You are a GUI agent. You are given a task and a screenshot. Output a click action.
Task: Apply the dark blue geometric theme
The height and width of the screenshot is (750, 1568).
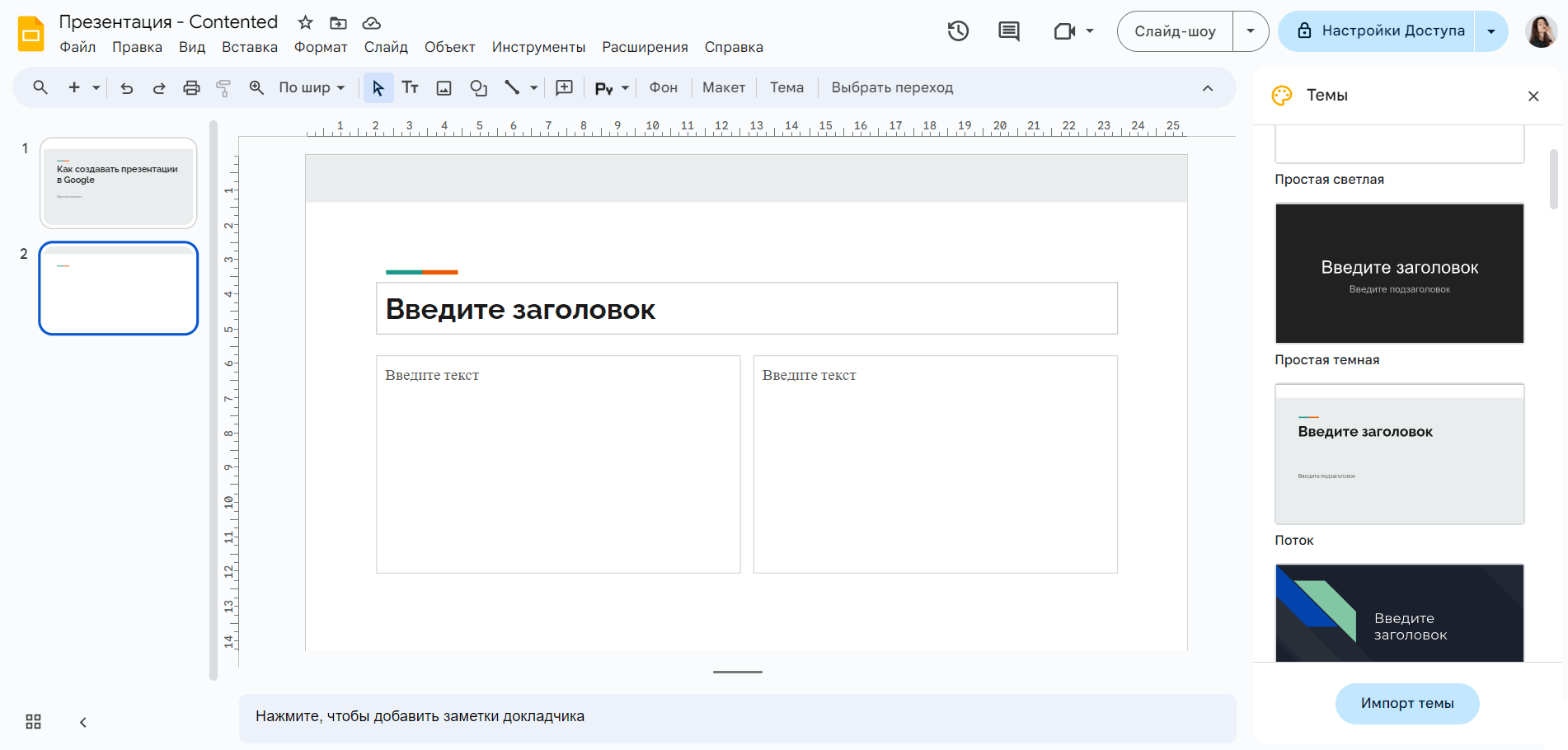[1399, 613]
